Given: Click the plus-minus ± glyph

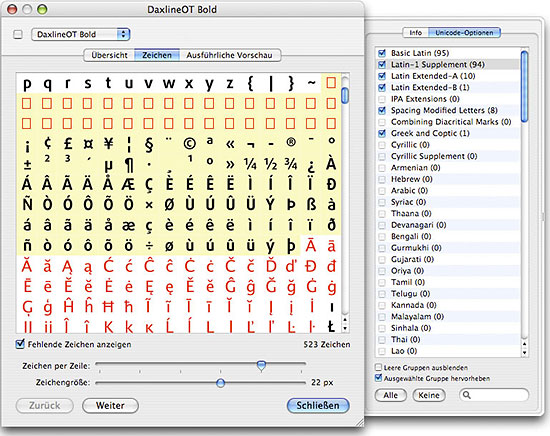Looking at the screenshot, I should pos(27,164).
